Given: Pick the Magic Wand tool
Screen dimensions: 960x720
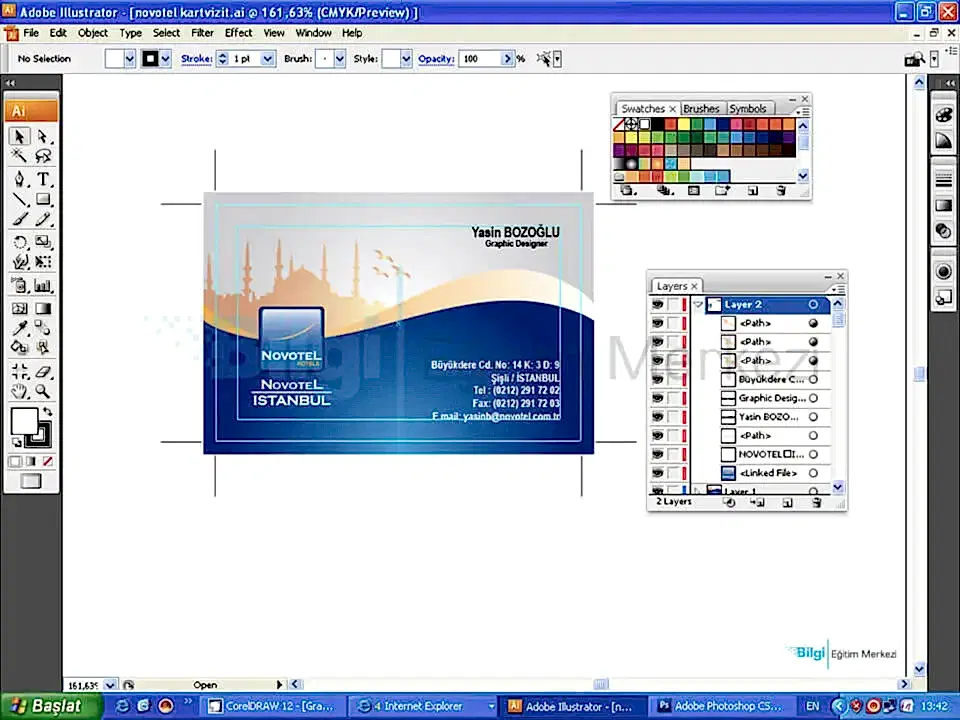Looking at the screenshot, I should pos(20,156).
